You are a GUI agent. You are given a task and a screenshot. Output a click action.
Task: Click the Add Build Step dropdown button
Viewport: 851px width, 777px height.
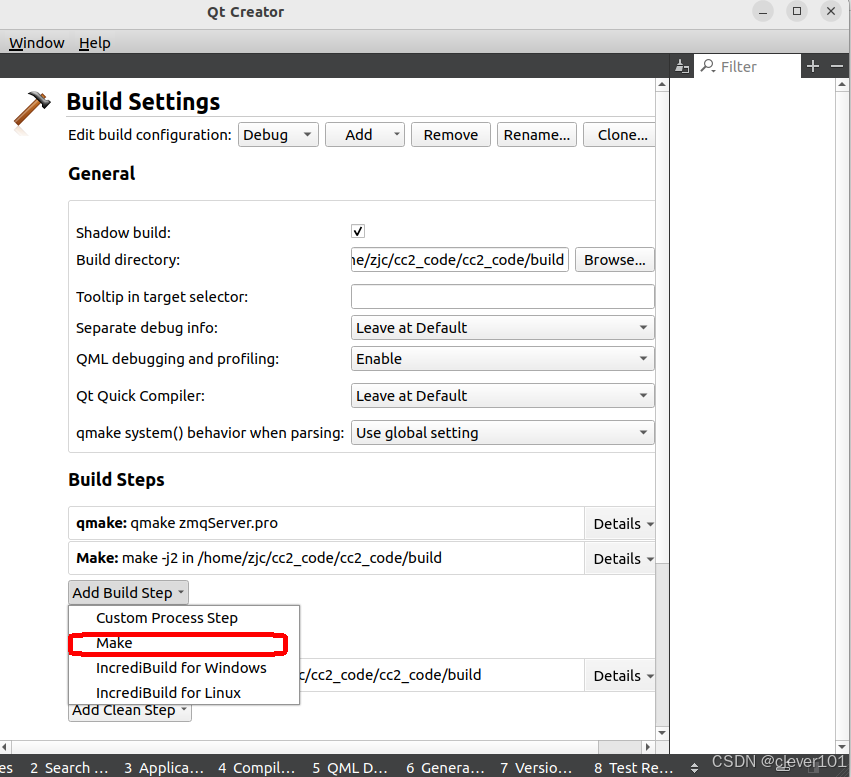[128, 593]
